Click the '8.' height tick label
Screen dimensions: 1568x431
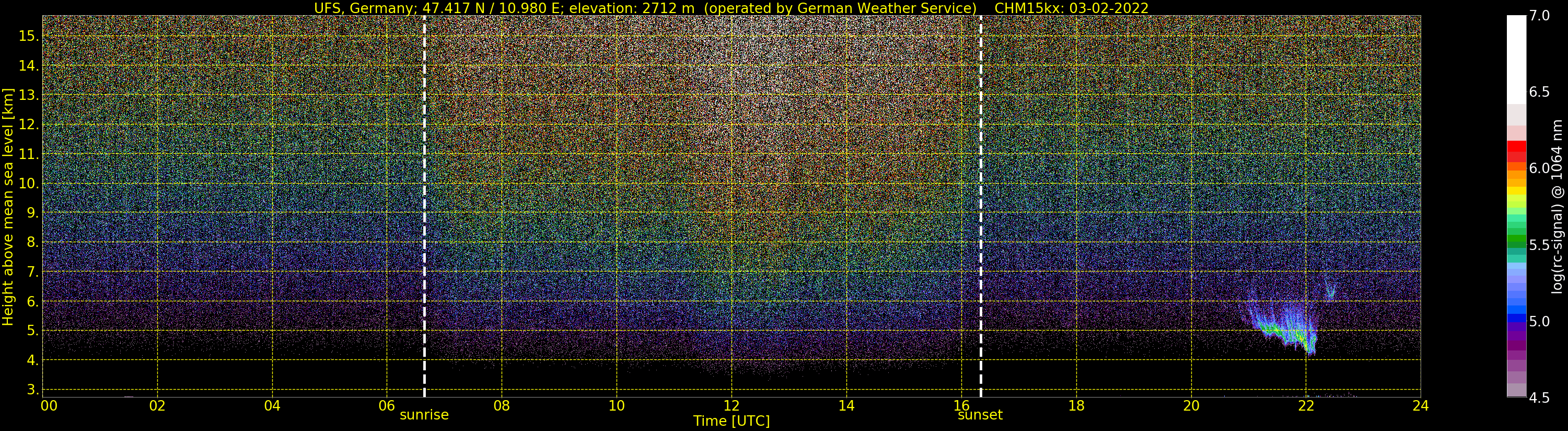click(x=32, y=242)
